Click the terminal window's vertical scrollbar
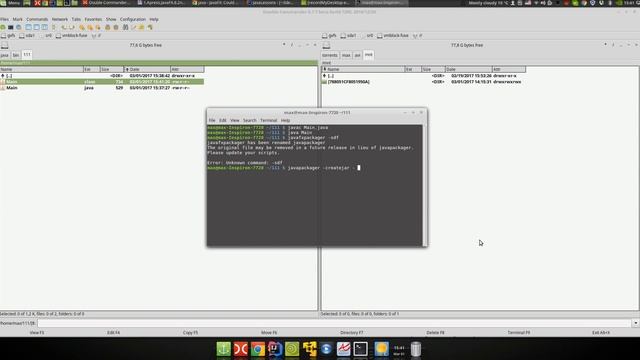Image resolution: width=640 pixels, height=360 pixels. pos(424,185)
